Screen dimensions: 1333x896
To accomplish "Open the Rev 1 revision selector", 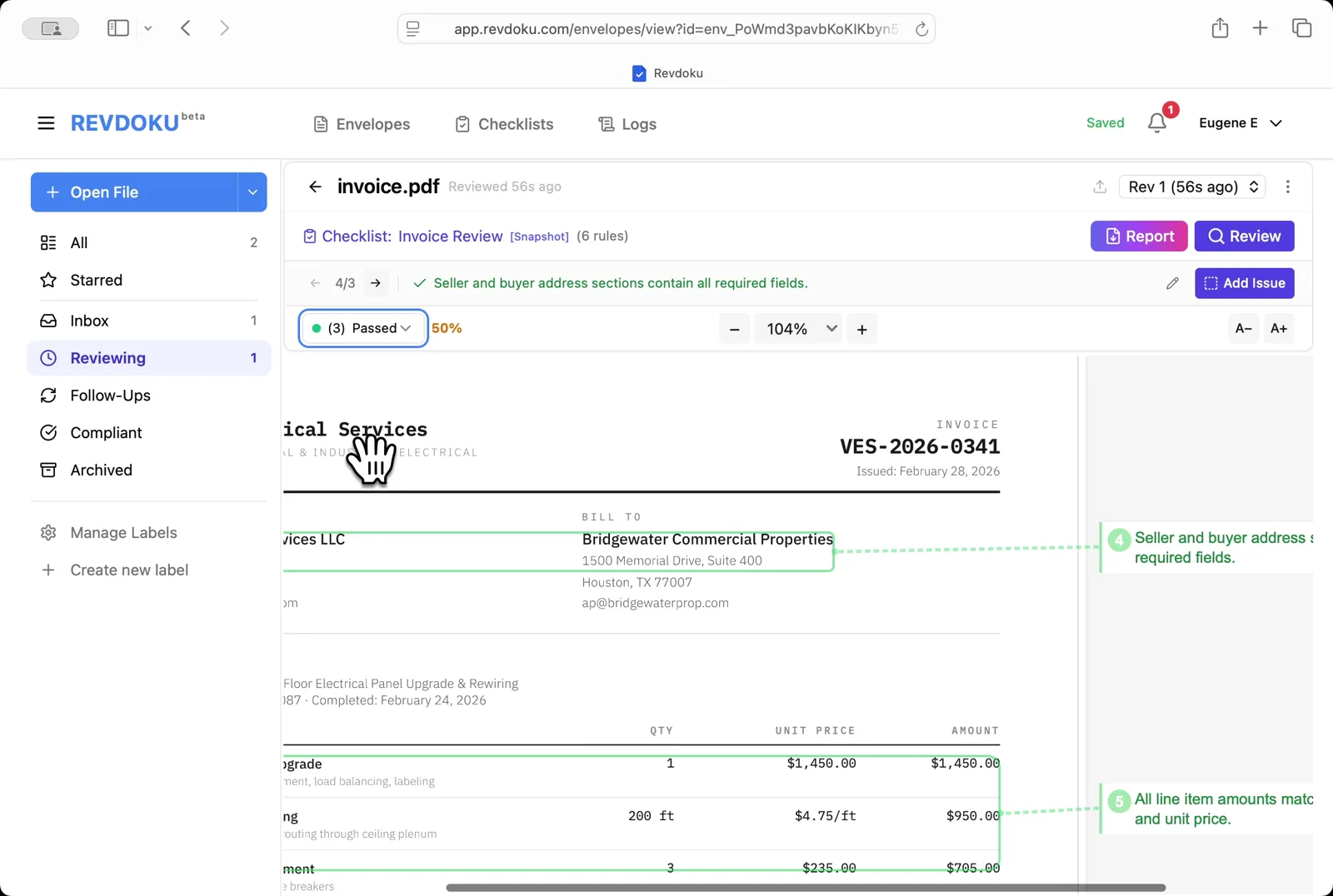I will point(1191,187).
